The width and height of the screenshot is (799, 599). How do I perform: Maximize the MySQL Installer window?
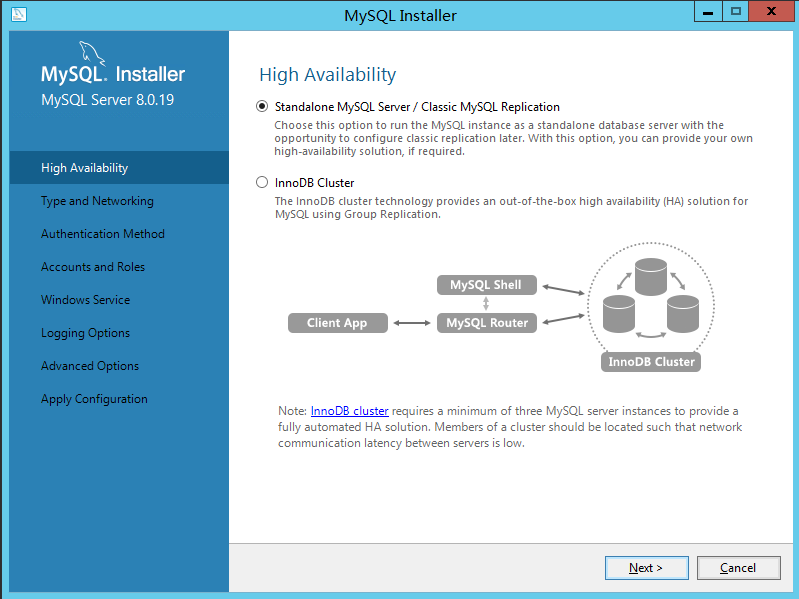coord(735,12)
